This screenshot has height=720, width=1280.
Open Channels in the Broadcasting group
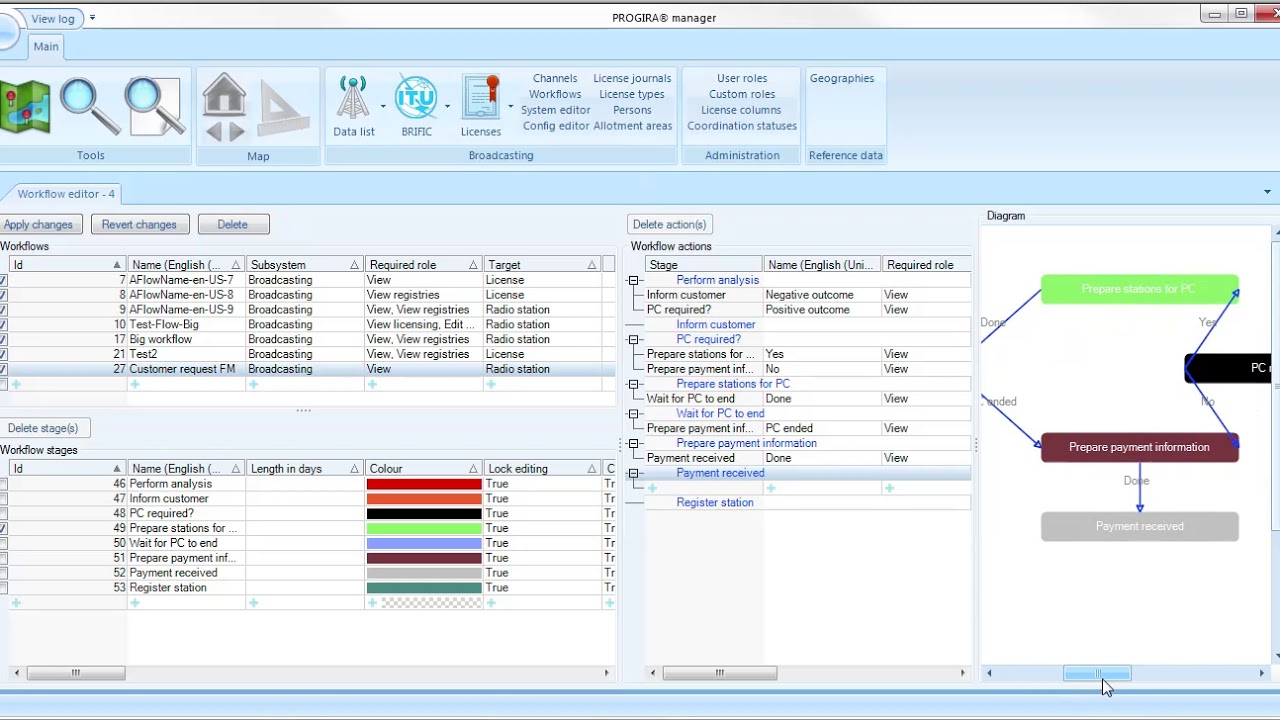coord(555,78)
